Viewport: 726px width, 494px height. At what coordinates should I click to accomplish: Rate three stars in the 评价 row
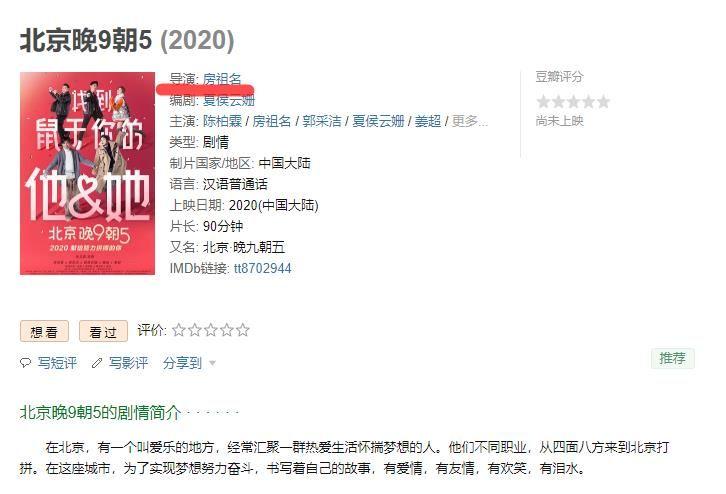click(211, 330)
